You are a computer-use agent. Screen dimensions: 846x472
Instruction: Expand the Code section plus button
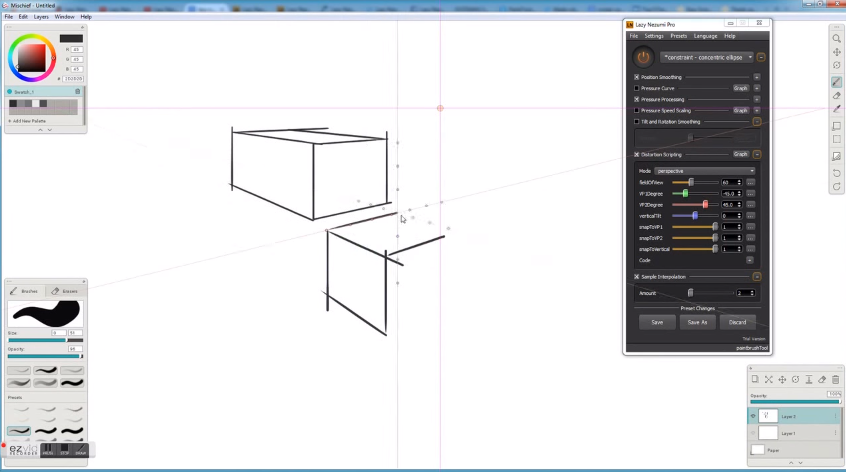coord(750,260)
